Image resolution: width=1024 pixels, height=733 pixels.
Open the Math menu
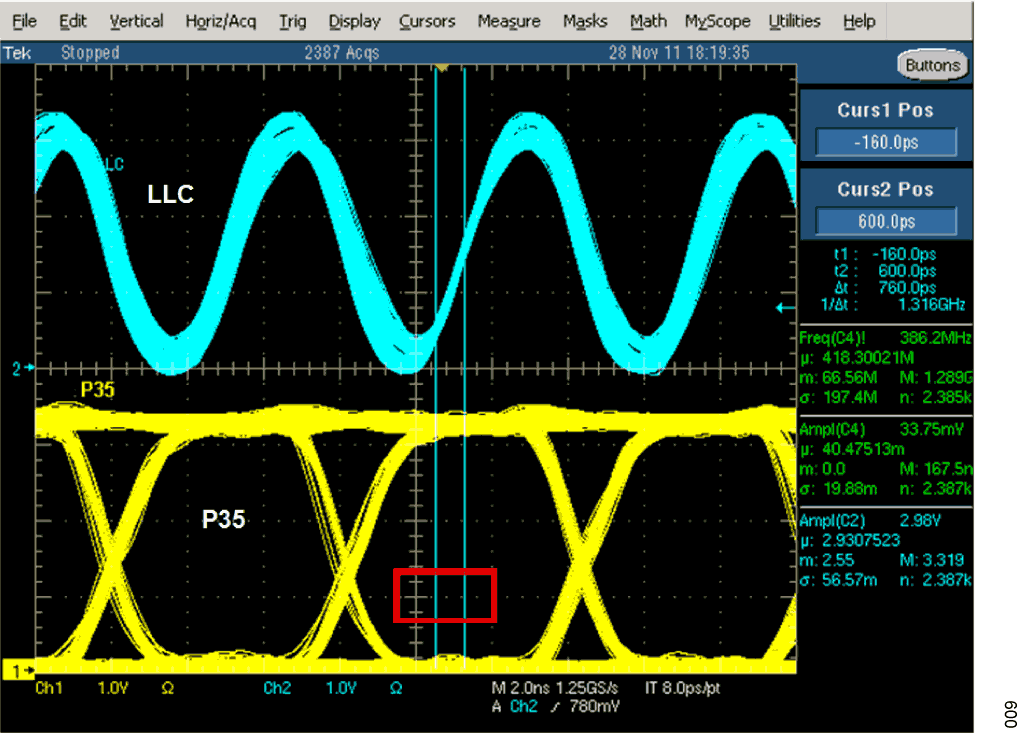coord(648,21)
